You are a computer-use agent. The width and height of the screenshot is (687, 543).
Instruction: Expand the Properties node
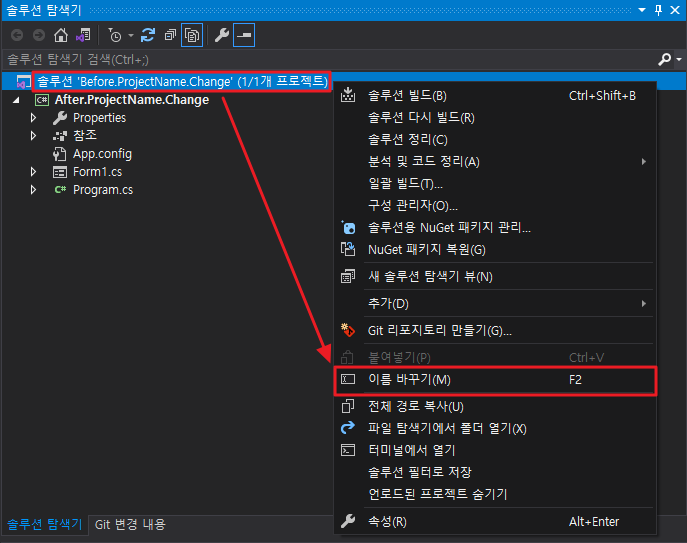click(x=33, y=118)
